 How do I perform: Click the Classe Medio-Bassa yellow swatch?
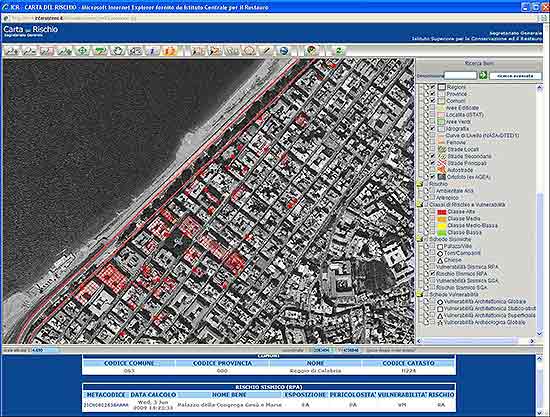pyautogui.click(x=442, y=226)
